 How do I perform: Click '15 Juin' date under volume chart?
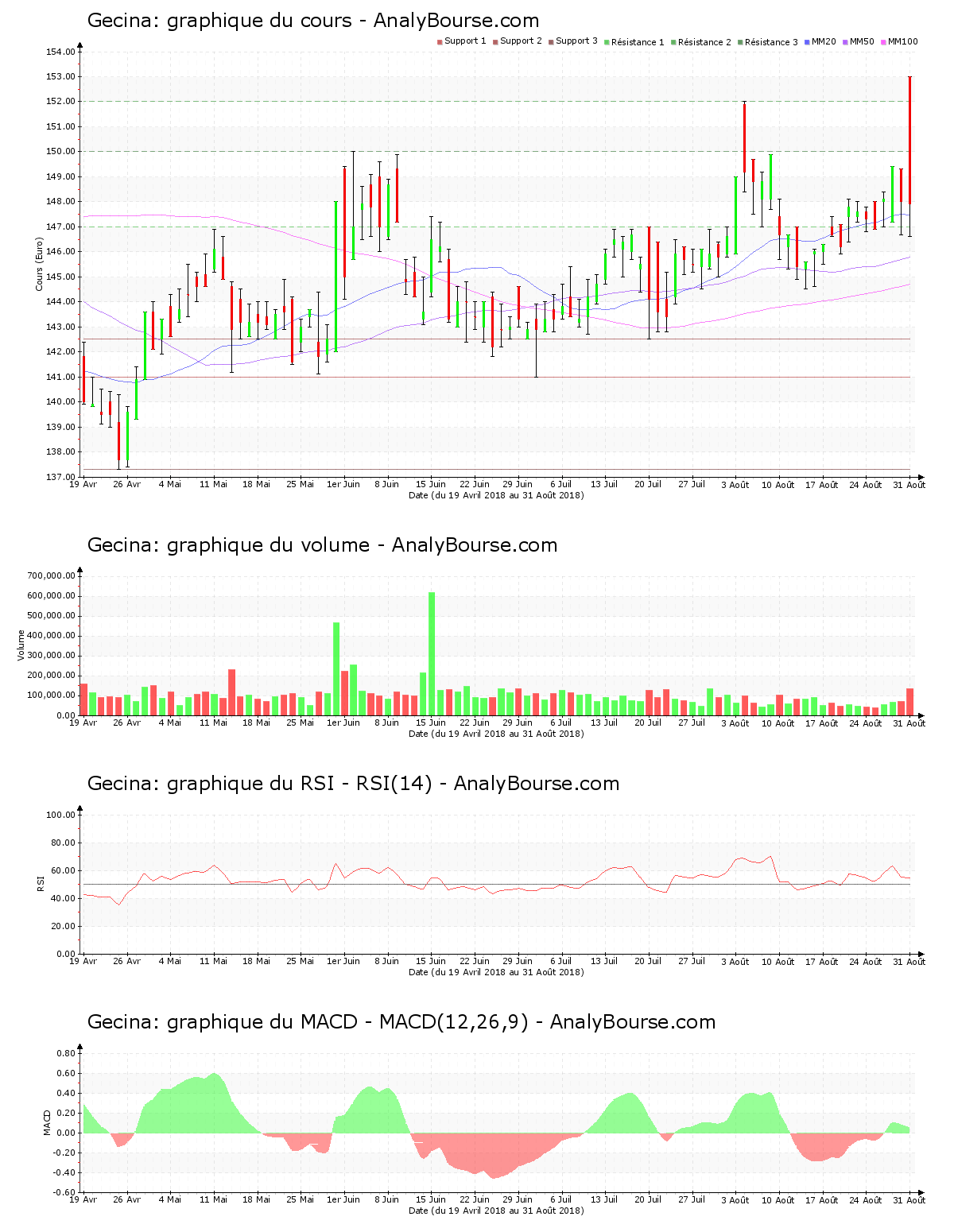click(x=431, y=723)
